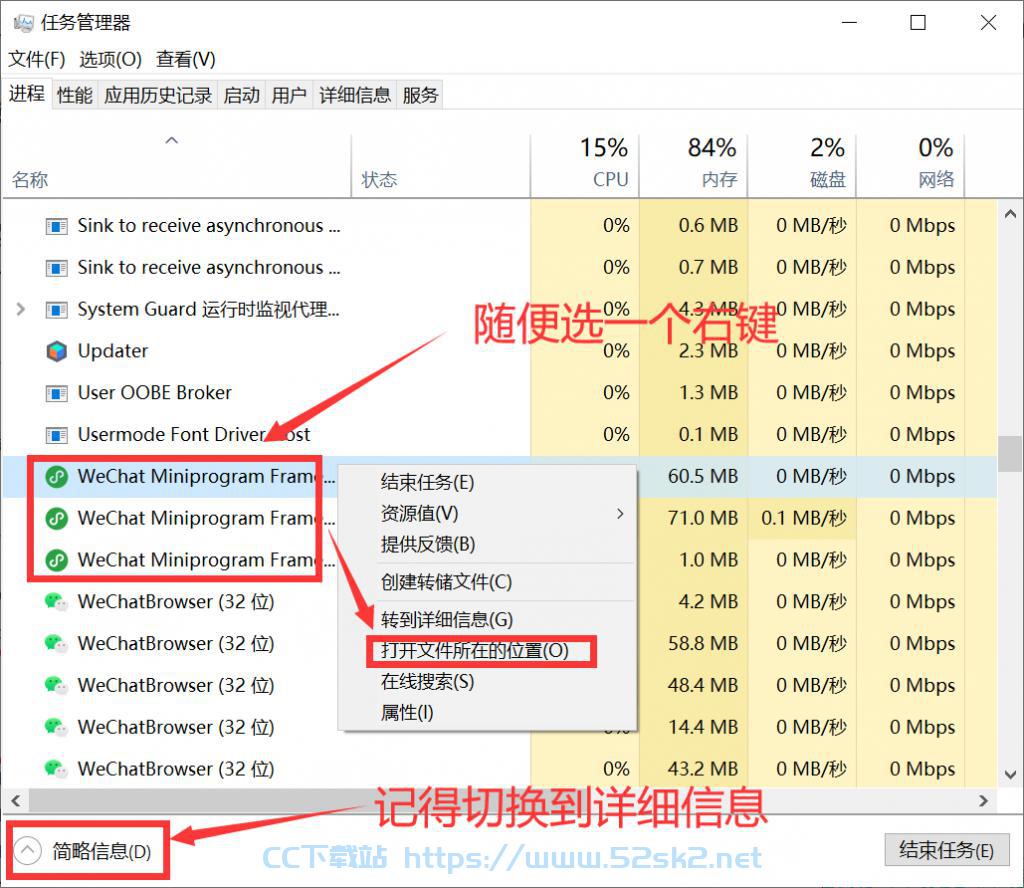
Task: Open the 文件(F) menu
Action: 37,59
